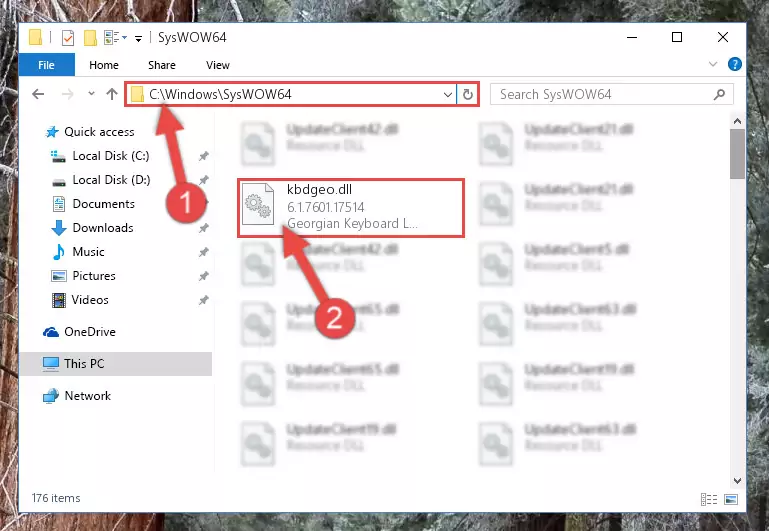
Task: Click the vertical scrollbar thumb
Action: point(737,154)
